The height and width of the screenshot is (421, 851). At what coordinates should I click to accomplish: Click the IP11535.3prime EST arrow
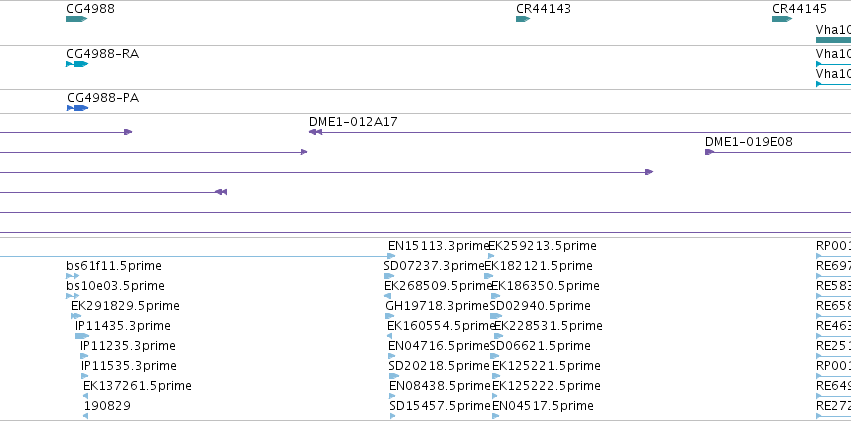point(84,376)
